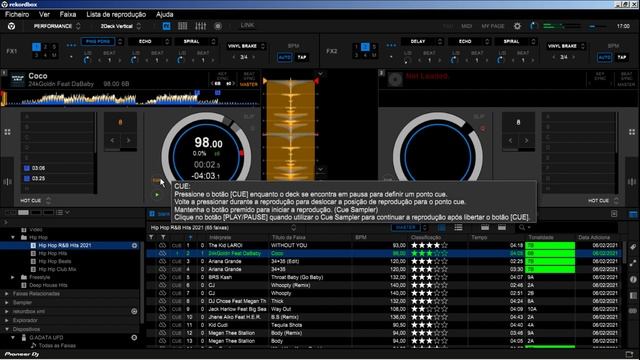Click deck 1 play/pause button

pyautogui.click(x=157, y=195)
